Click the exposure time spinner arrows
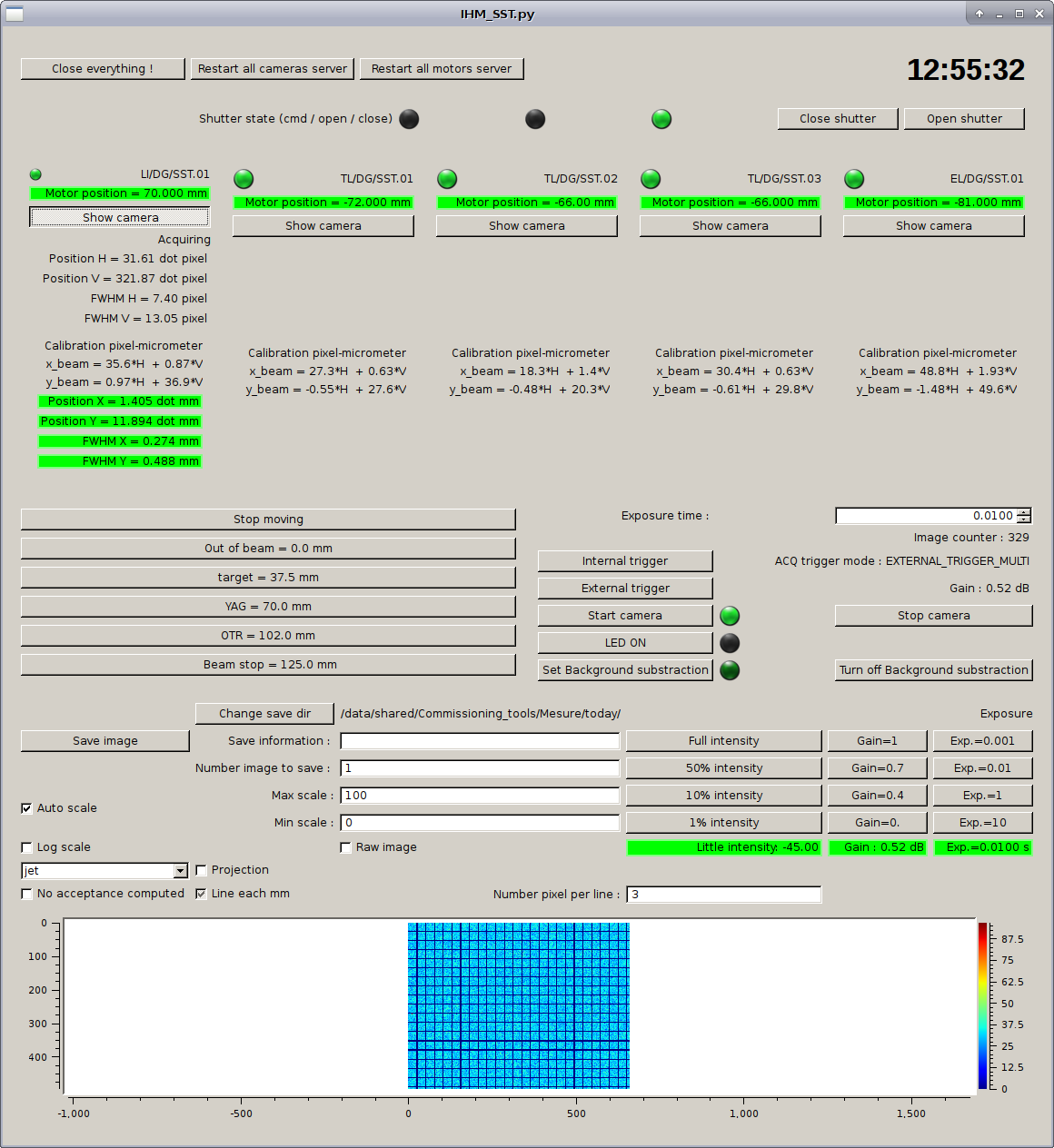Screen dimensions: 1054x1148 1024,516
